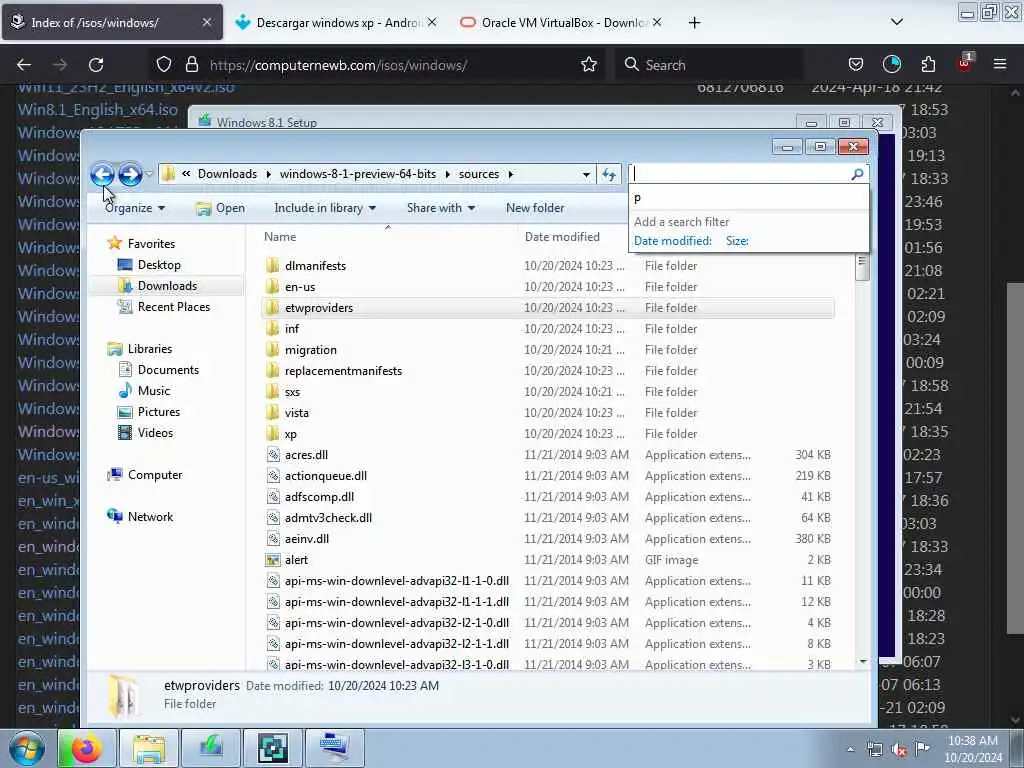Image resolution: width=1024 pixels, height=768 pixels.
Task: Show hidden tray icons arrow
Action: click(850, 750)
